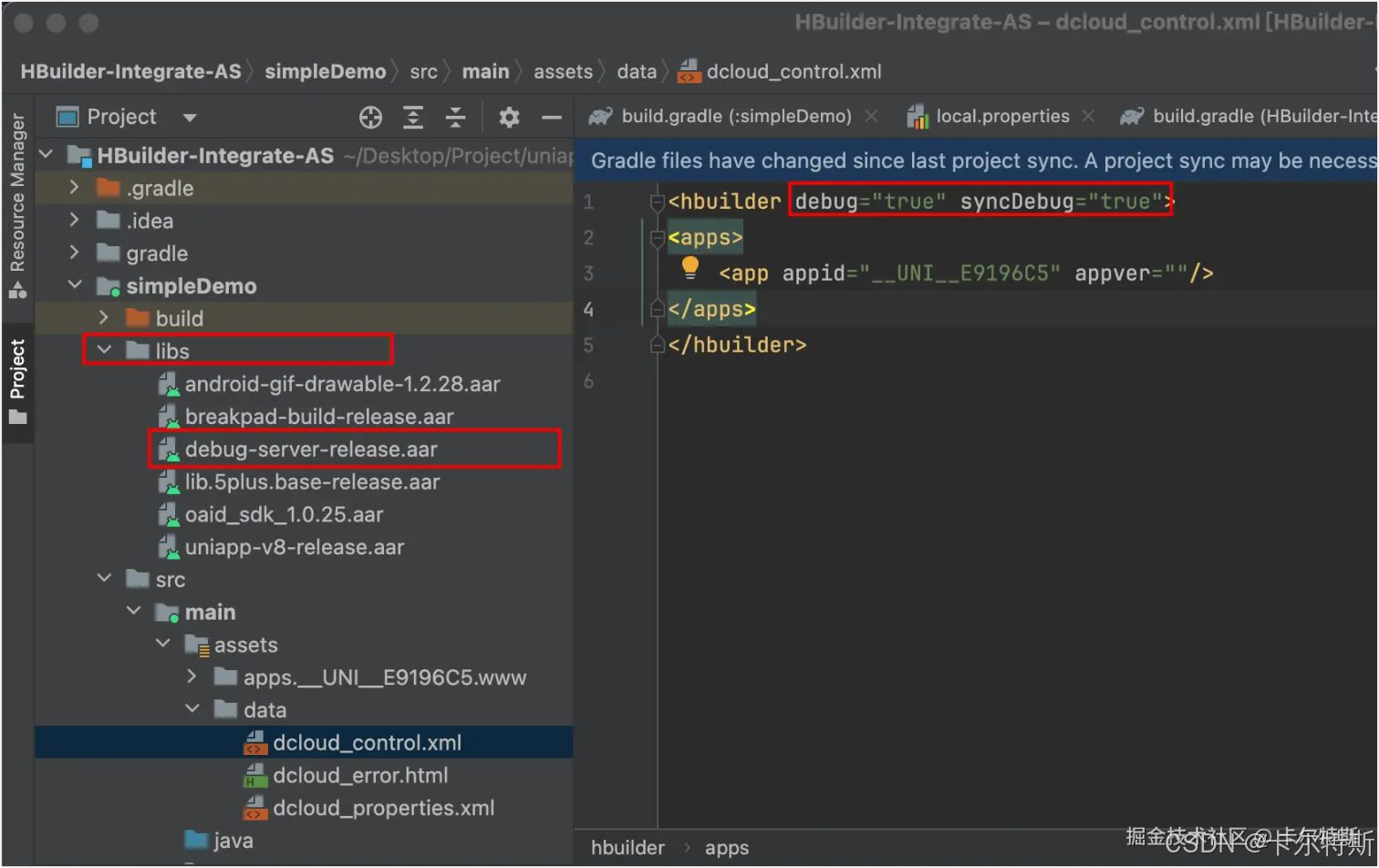1379x868 pixels.
Task: Click the libs folder icon
Action: 138,350
